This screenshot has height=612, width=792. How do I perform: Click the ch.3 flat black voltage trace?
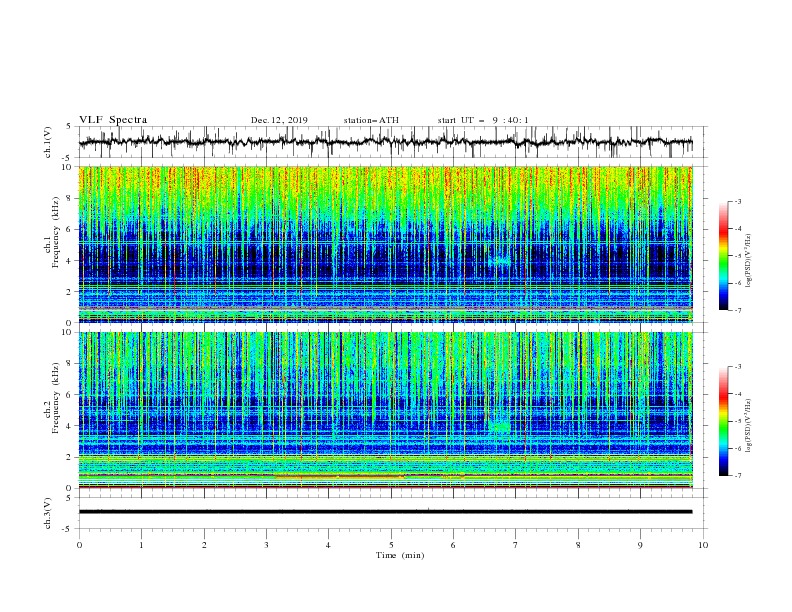(385, 512)
